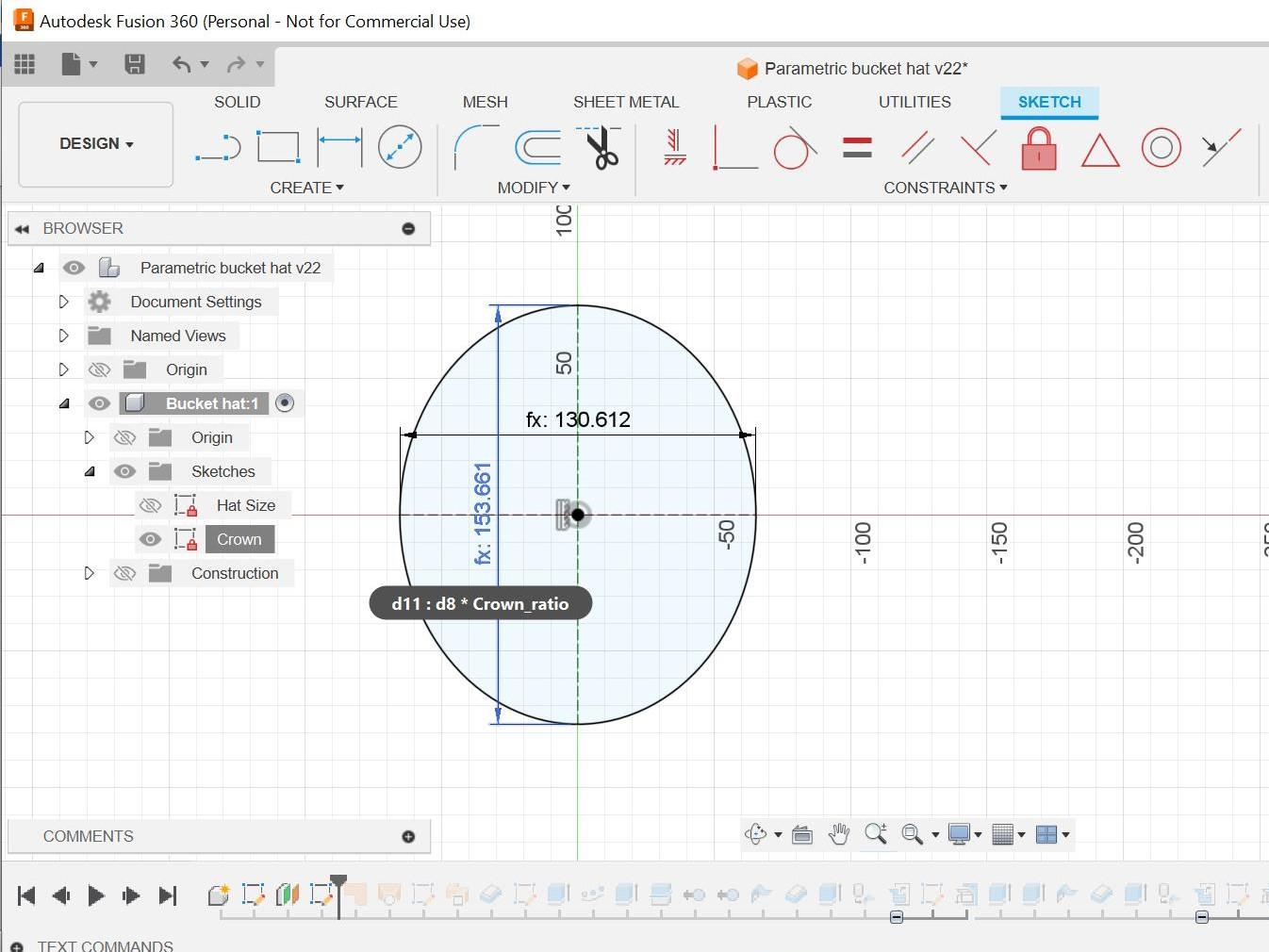
Task: Apply the Fix/Unfix lock constraint
Action: coord(1039,148)
